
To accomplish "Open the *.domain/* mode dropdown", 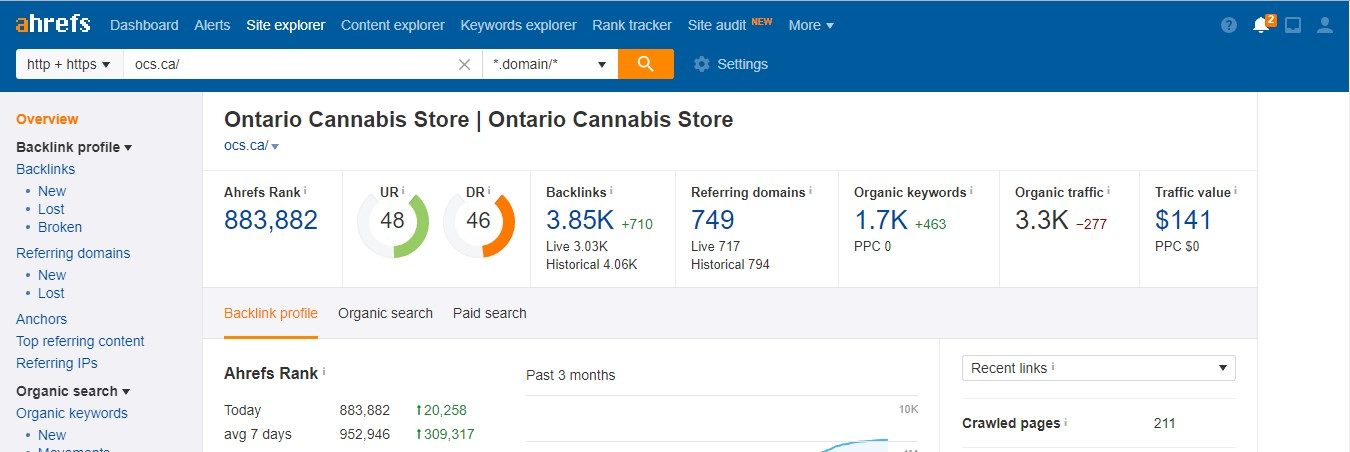I will 550,64.
